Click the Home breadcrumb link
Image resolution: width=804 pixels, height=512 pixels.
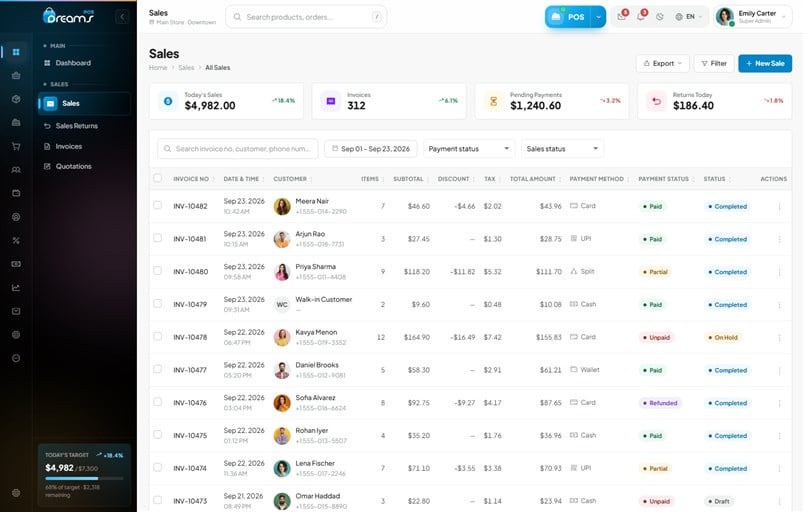click(x=158, y=68)
